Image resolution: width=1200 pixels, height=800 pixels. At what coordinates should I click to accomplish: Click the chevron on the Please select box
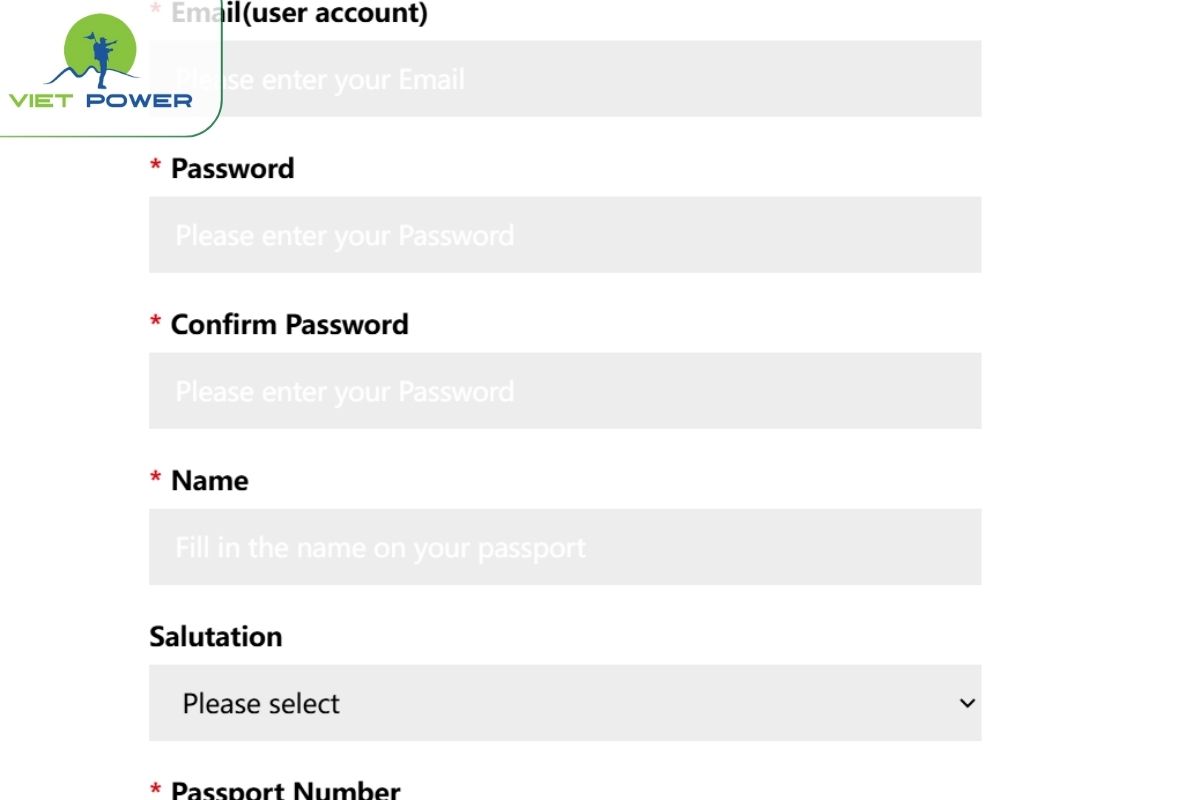966,704
